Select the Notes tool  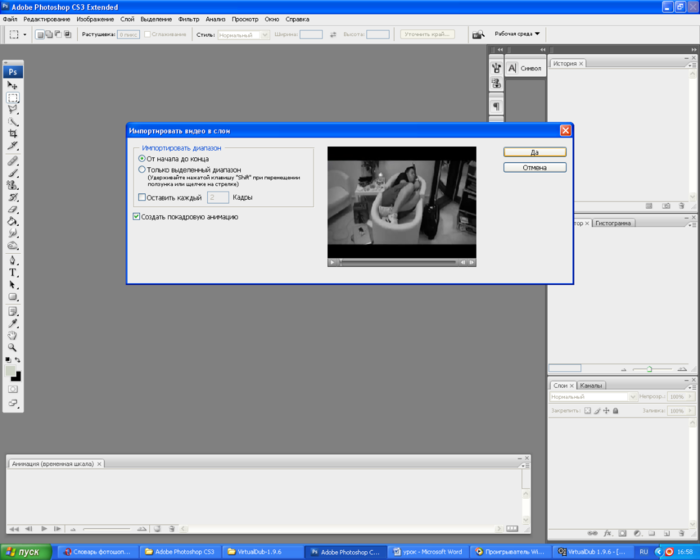click(12, 311)
